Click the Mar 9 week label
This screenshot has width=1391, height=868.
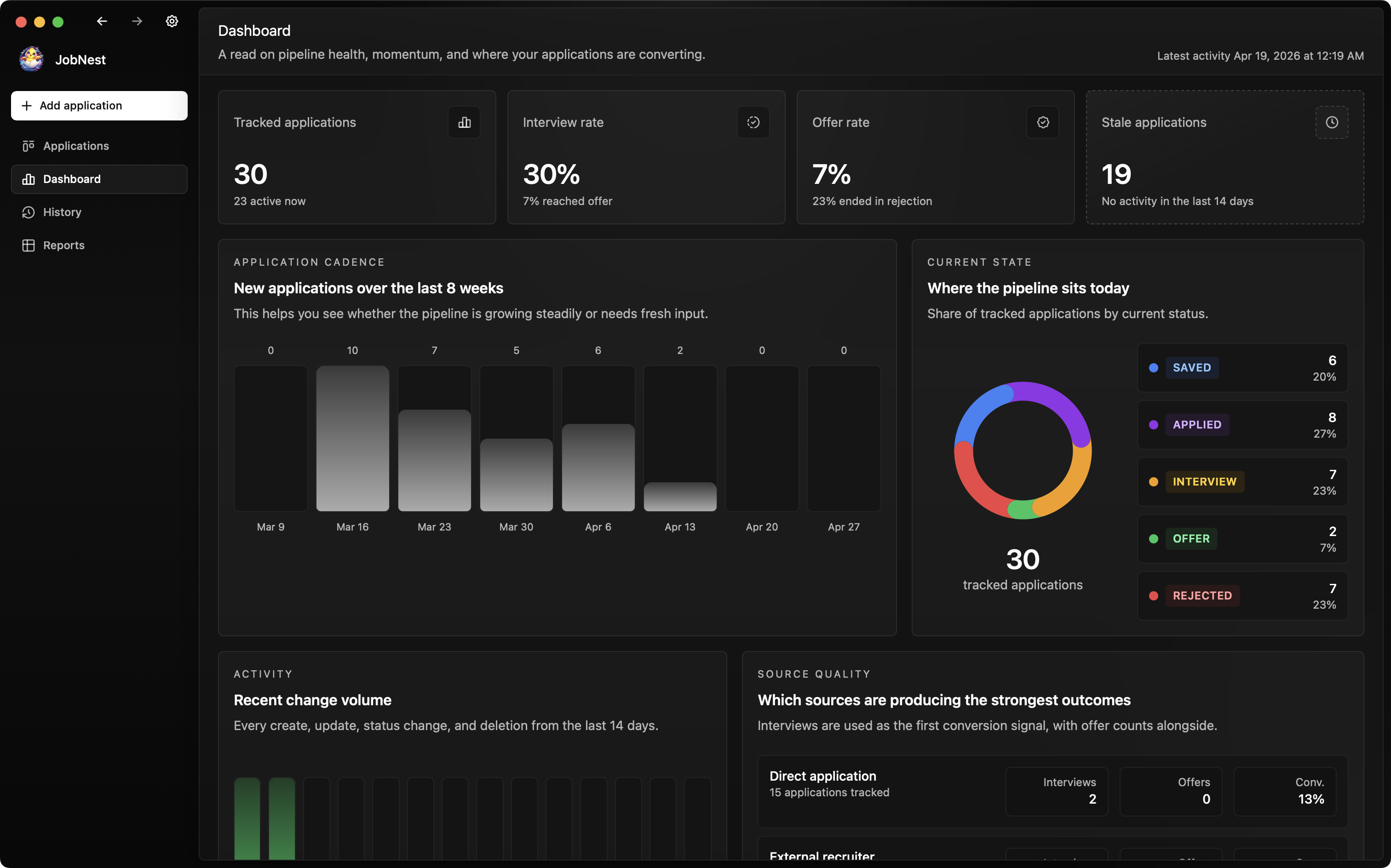pyautogui.click(x=270, y=527)
